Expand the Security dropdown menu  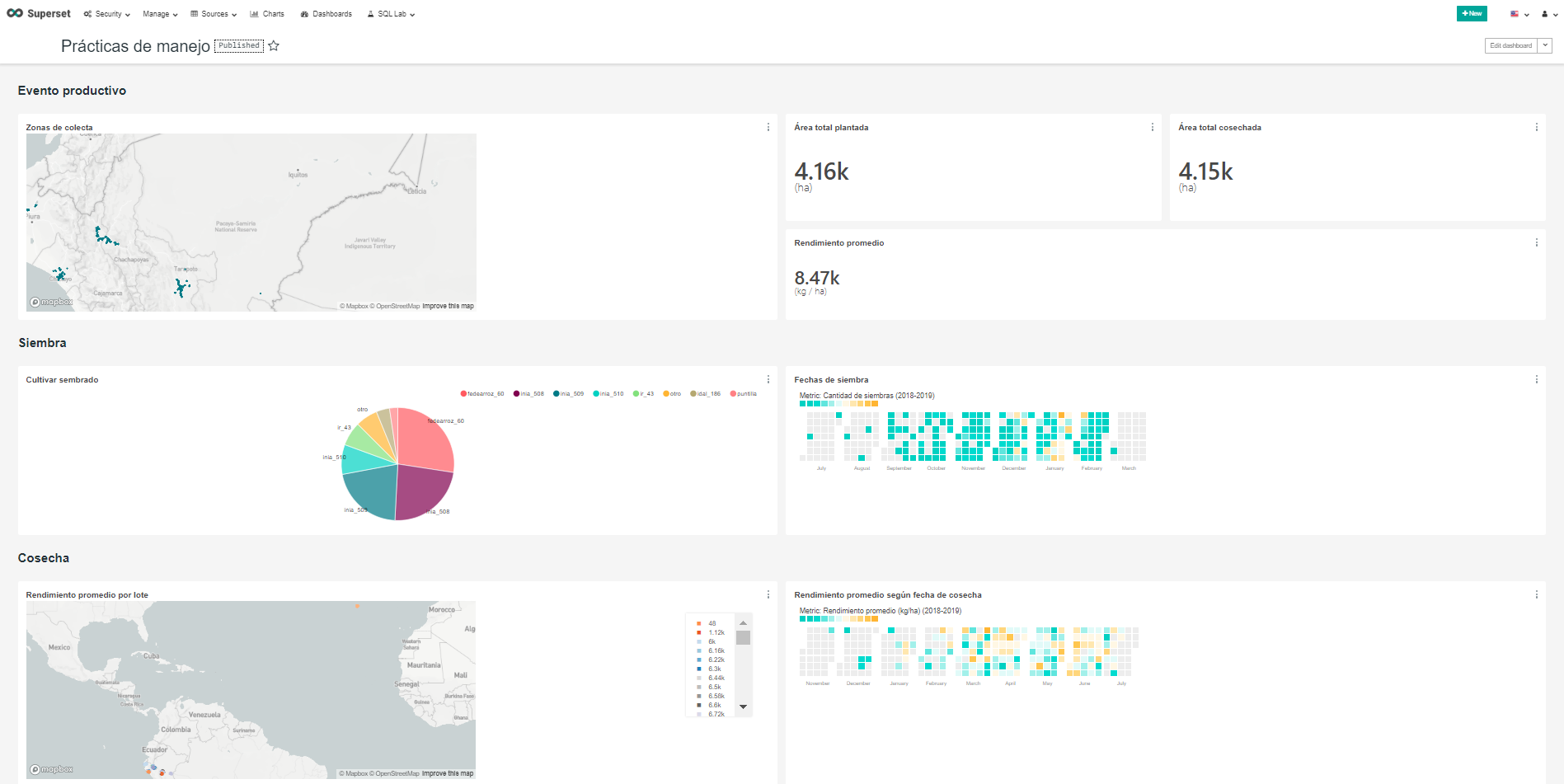tap(107, 14)
